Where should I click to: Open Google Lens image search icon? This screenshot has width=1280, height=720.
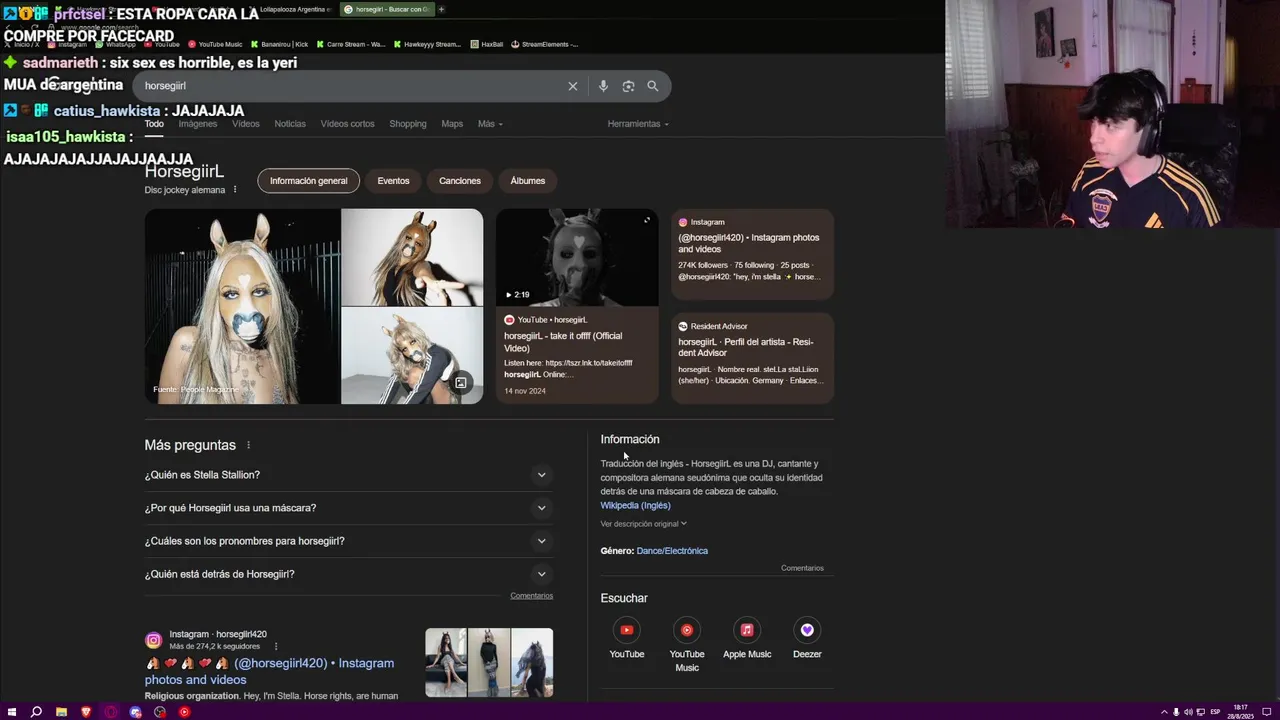(628, 86)
